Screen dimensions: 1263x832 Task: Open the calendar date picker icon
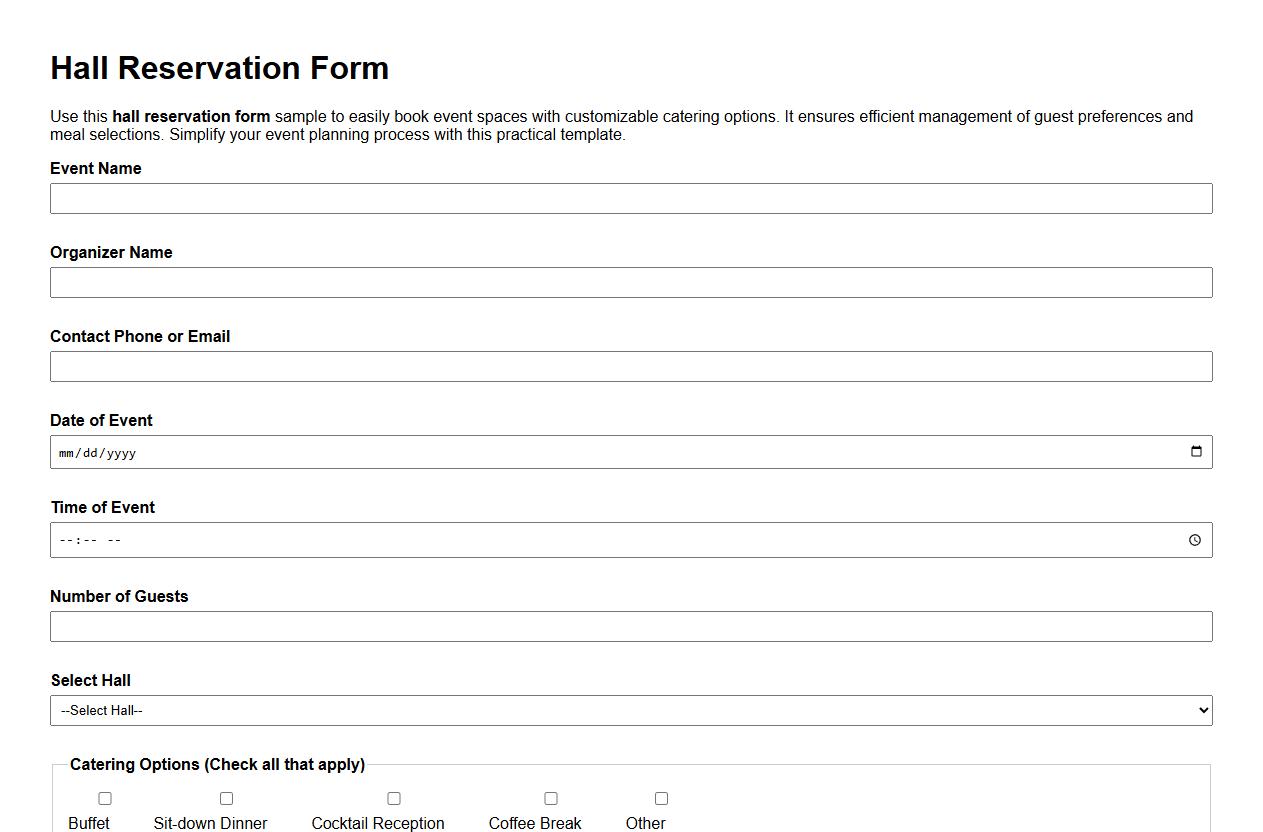pos(1196,451)
